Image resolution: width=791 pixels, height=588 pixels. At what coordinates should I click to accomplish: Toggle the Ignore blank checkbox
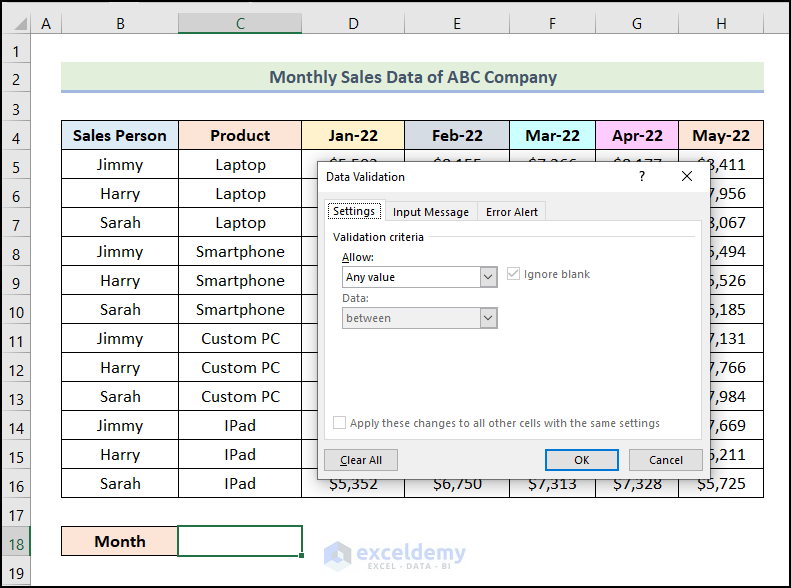514,274
